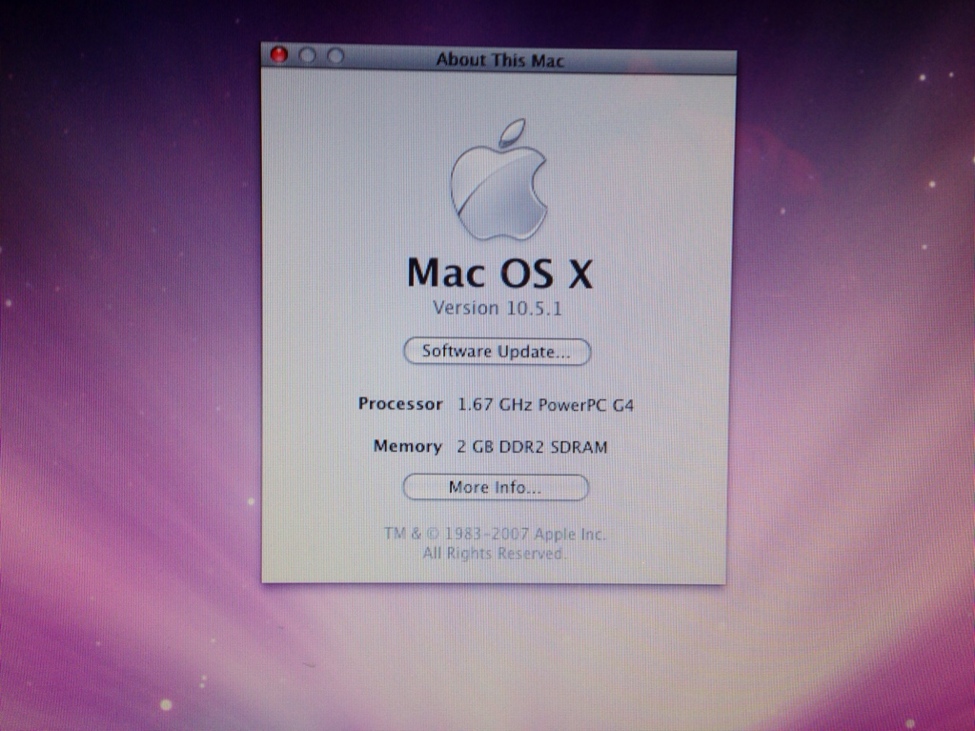
Task: Open Software Update from About This Mac
Action: (497, 351)
